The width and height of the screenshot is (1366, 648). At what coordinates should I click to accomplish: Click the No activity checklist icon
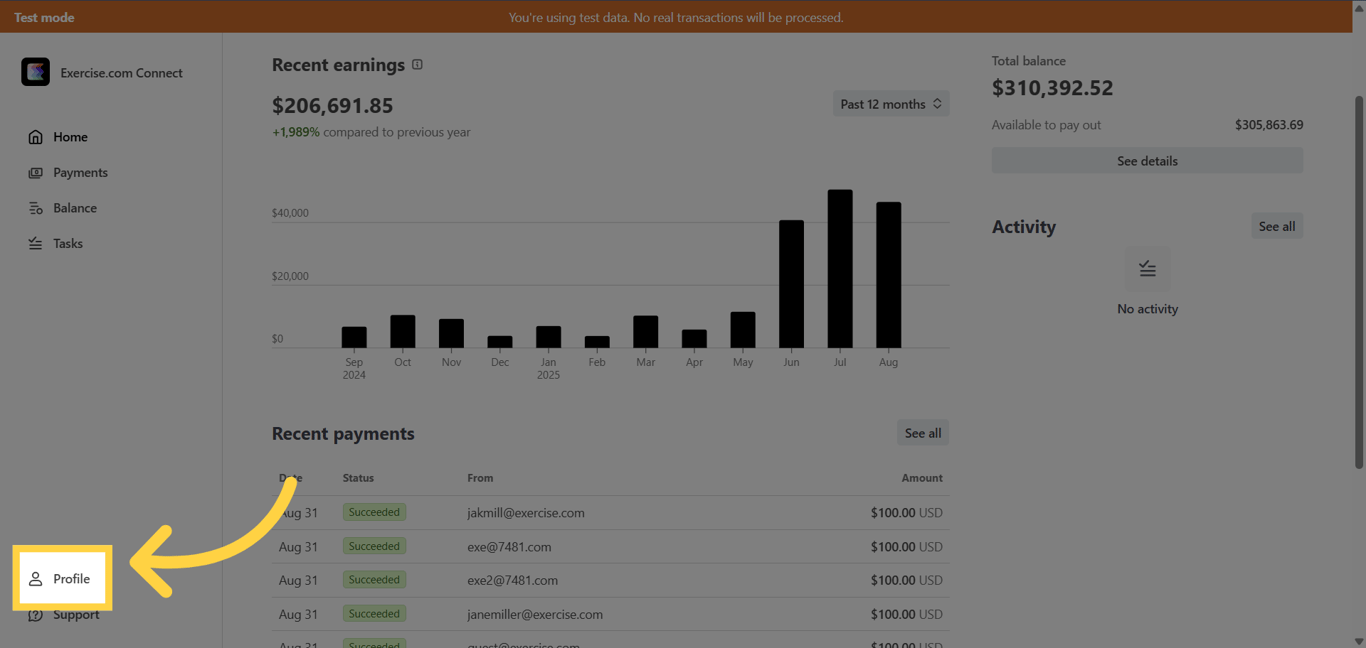1147,269
